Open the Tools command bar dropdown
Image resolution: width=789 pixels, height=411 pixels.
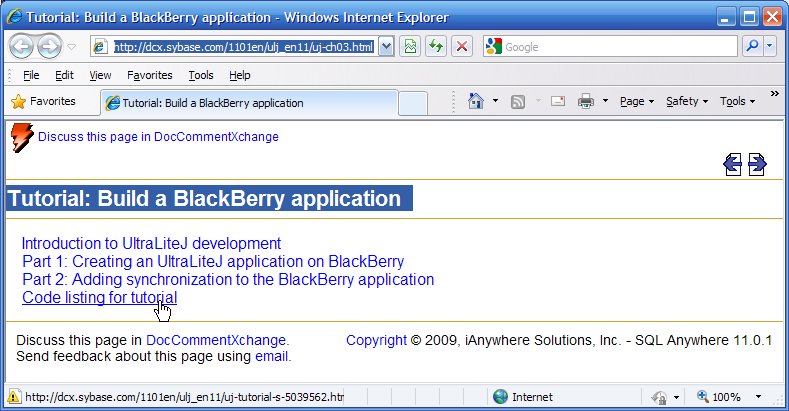pyautogui.click(x=737, y=102)
